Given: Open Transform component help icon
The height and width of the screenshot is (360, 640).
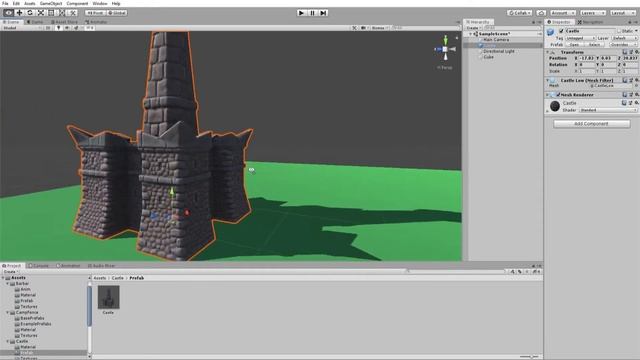Looking at the screenshot, I should click(x=624, y=52).
